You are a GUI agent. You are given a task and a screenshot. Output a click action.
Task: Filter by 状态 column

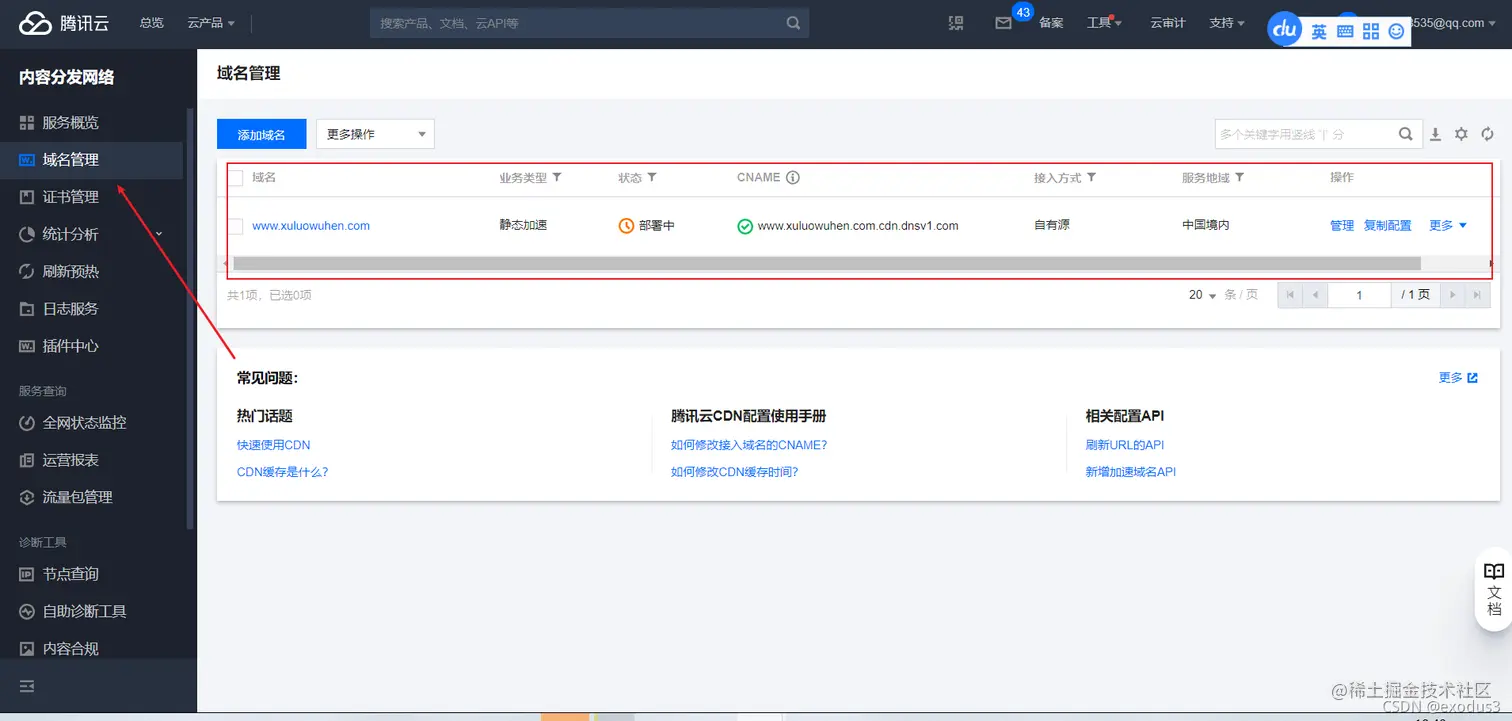pyautogui.click(x=652, y=177)
